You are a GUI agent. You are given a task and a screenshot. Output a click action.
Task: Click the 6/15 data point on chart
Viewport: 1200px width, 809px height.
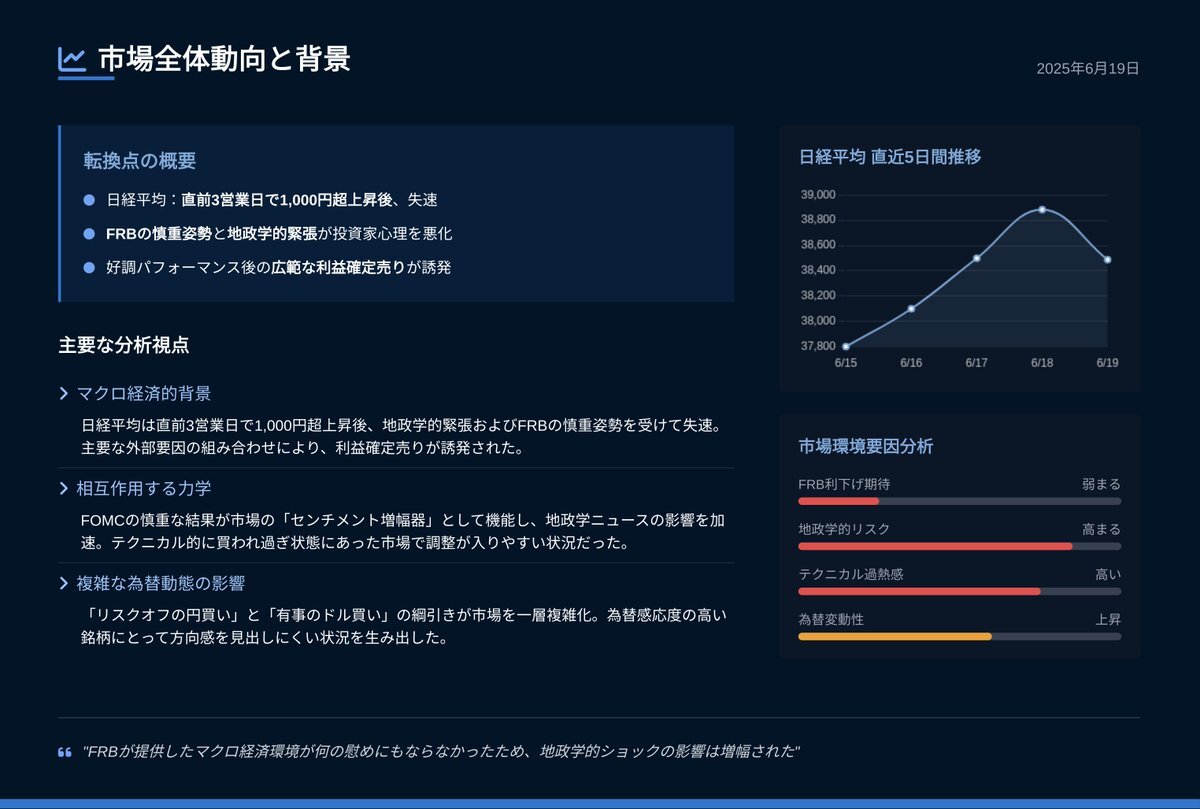(x=846, y=346)
